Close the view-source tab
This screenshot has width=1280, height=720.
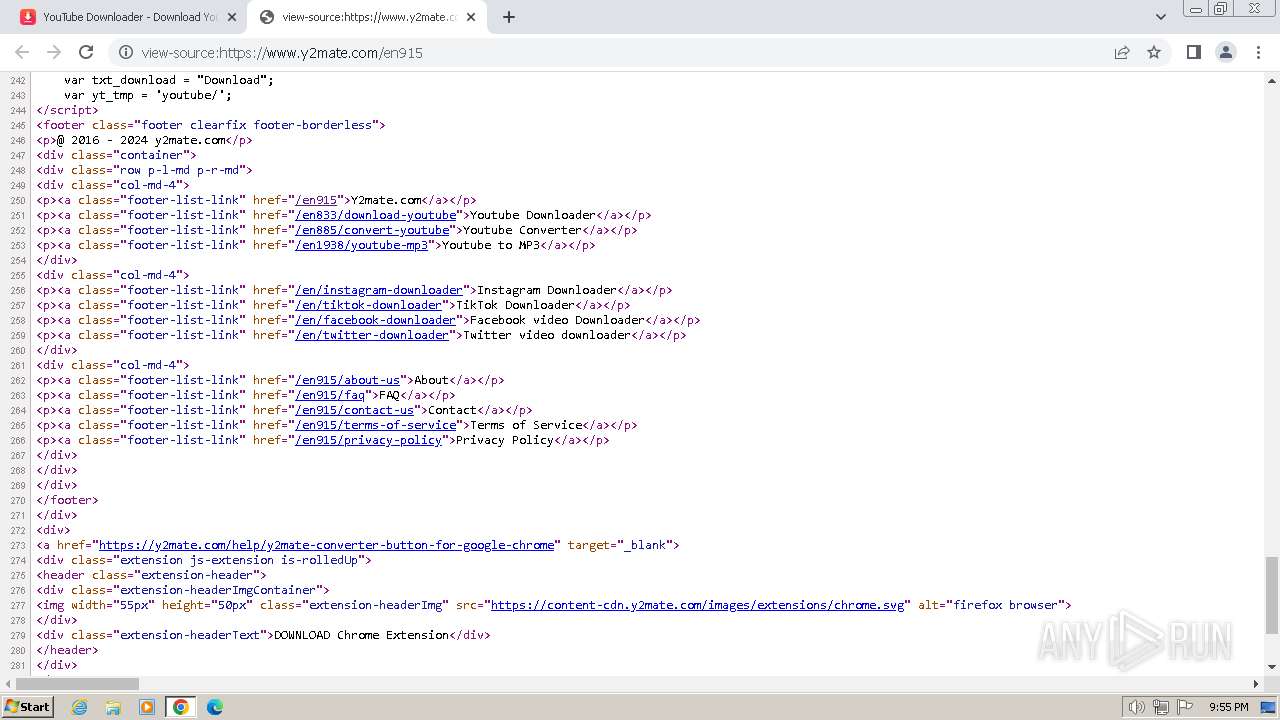[471, 17]
